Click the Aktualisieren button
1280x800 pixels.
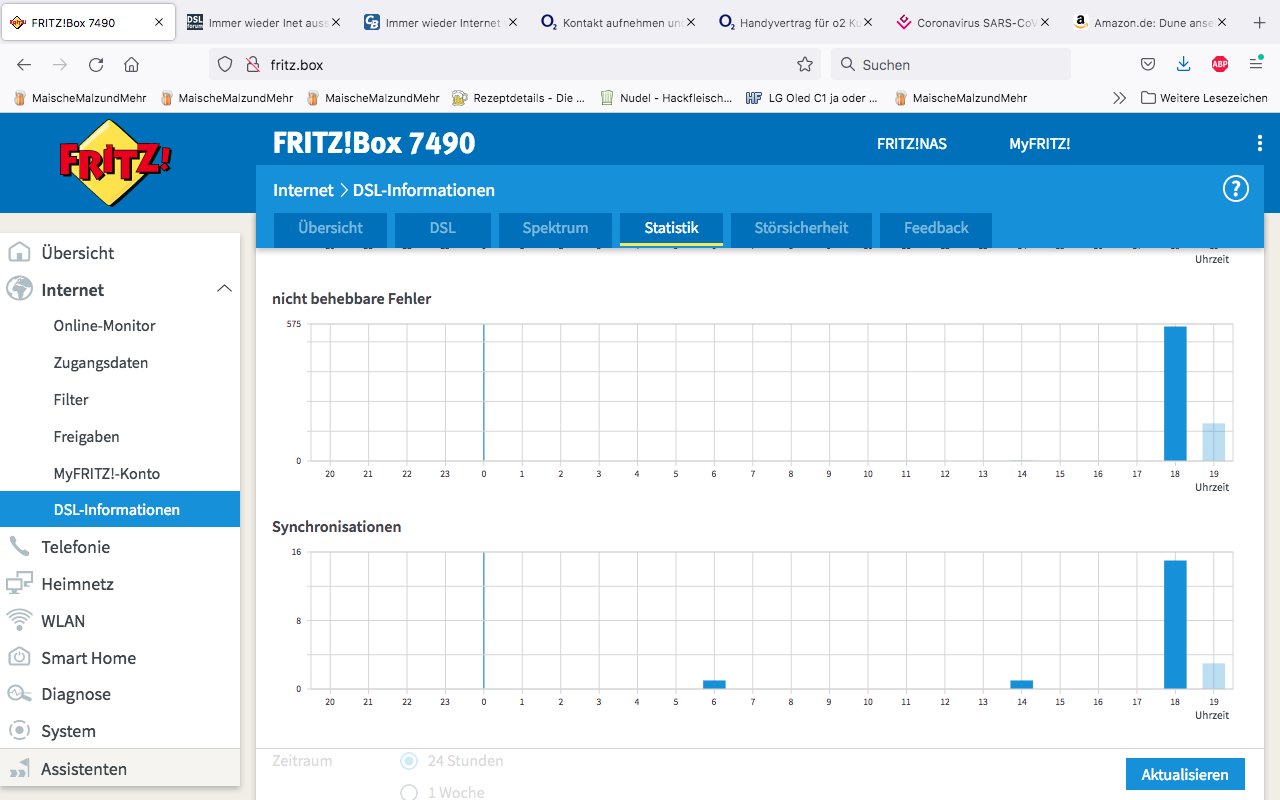click(x=1185, y=774)
